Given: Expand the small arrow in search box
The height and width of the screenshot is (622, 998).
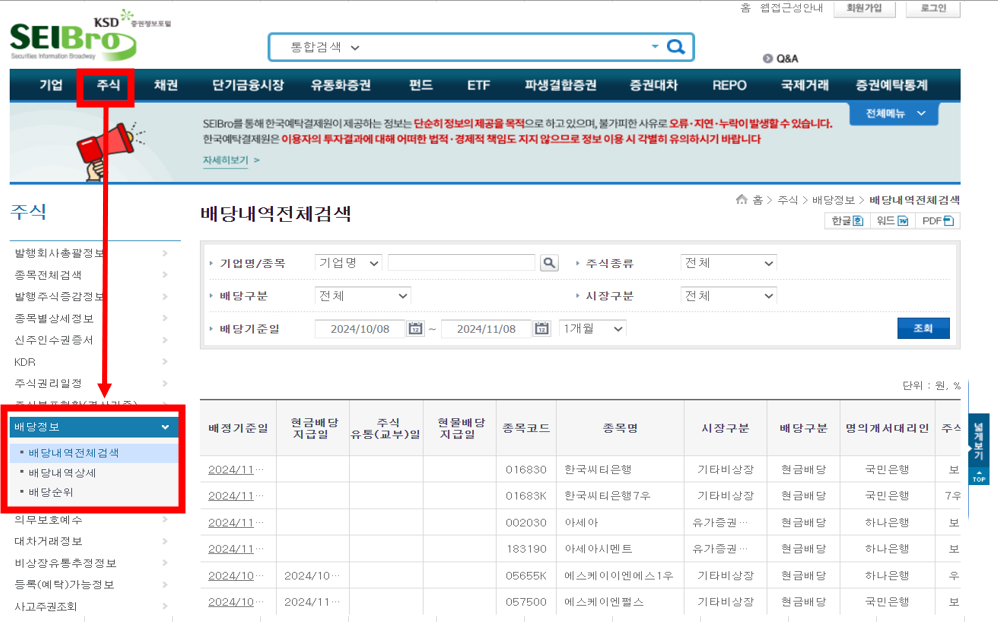Looking at the screenshot, I should [654, 46].
